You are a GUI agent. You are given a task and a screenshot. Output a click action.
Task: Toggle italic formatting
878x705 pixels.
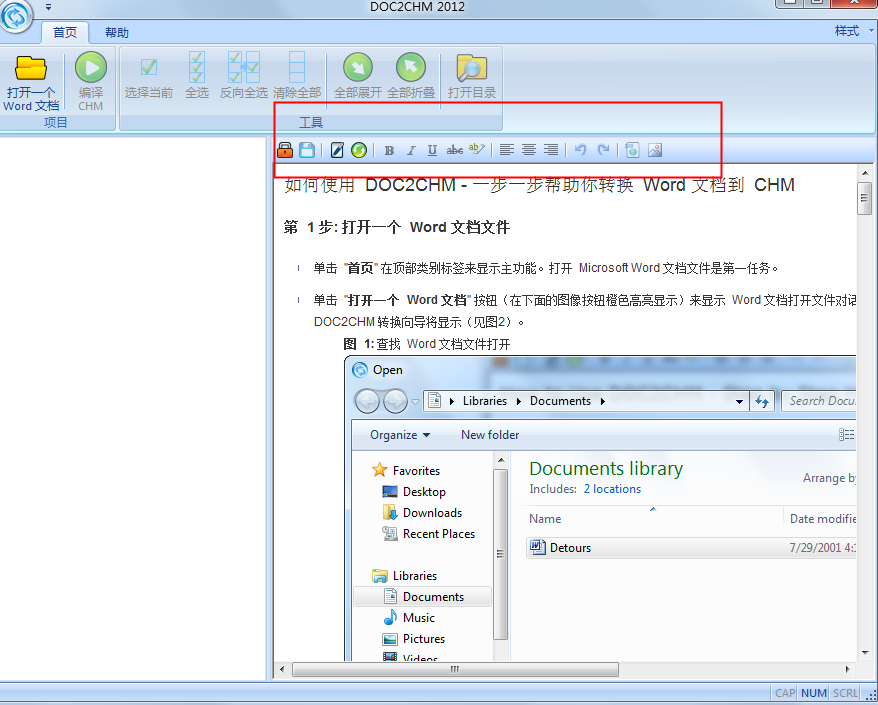coord(411,150)
